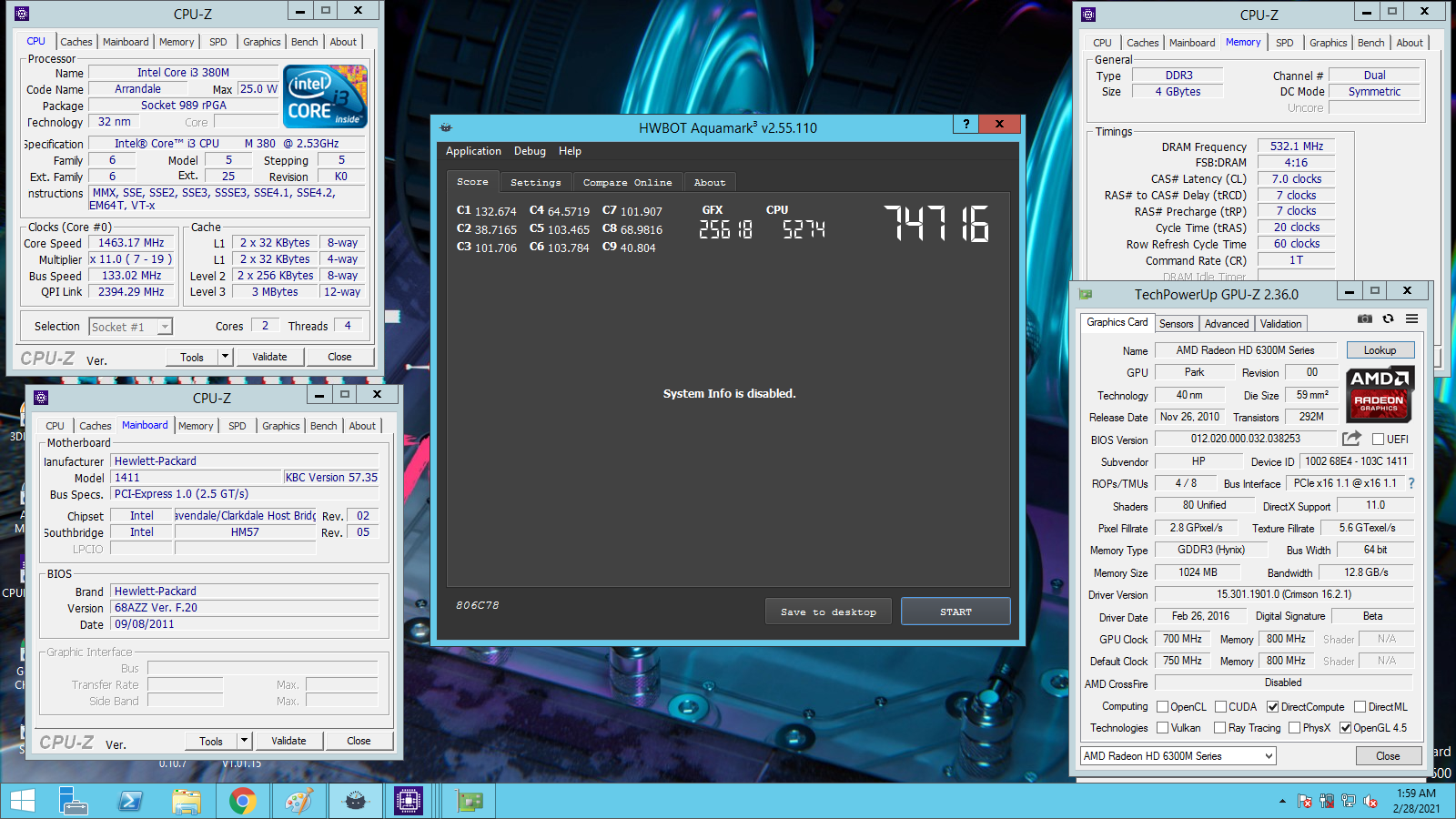This screenshot has width=1456, height=819.
Task: Open the SPD tab in Mainboard CPU-Z window
Action: (238, 426)
